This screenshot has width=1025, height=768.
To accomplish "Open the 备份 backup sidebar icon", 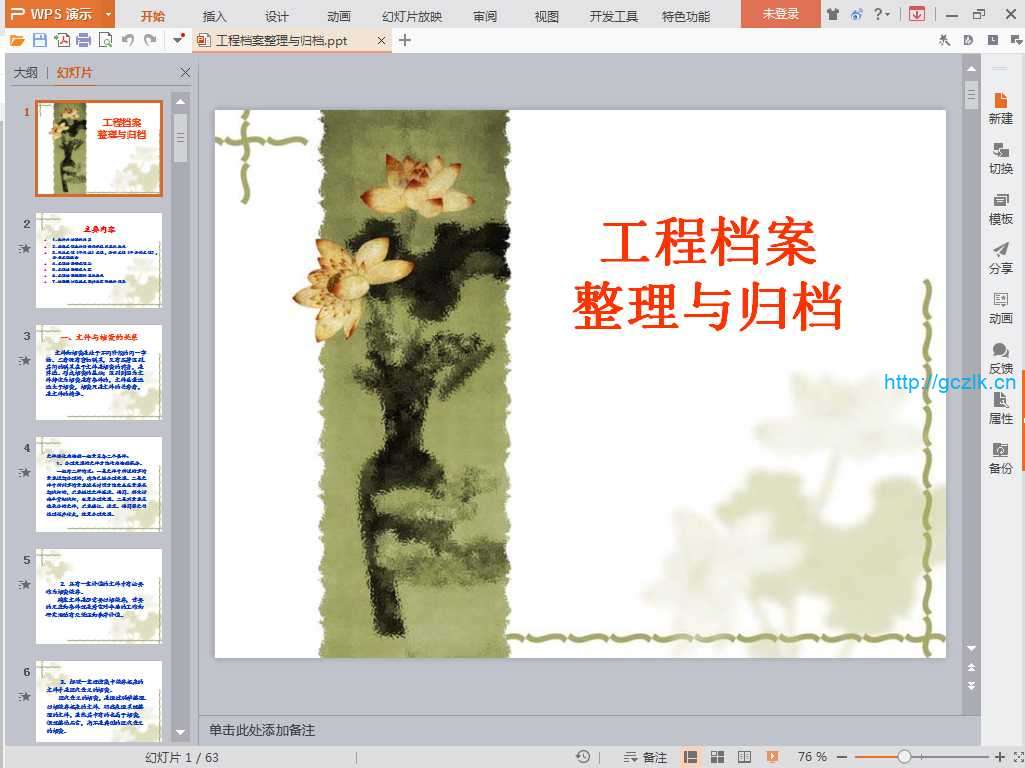I will 1000,458.
